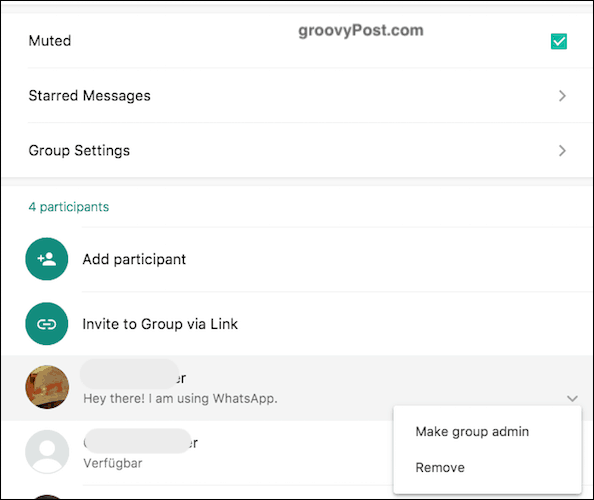Select participant saying Hey there! I am using WhatsApp
The height and width of the screenshot is (500, 594).
click(x=297, y=388)
